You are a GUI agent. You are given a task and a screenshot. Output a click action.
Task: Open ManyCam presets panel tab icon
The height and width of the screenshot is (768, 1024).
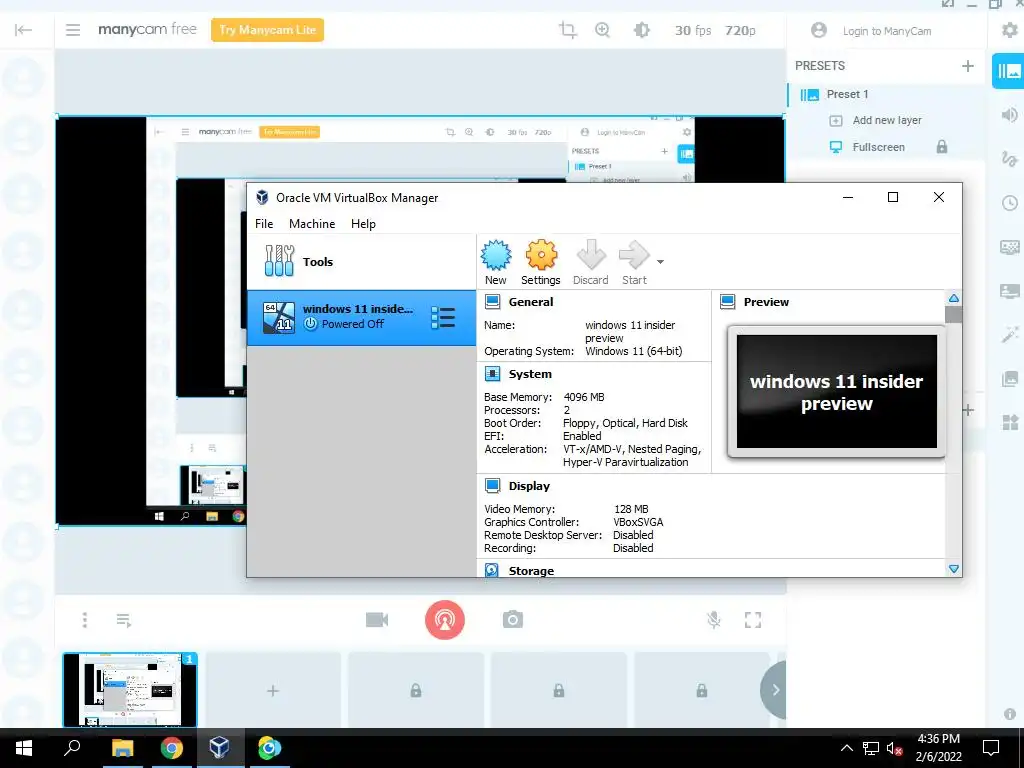(1008, 71)
